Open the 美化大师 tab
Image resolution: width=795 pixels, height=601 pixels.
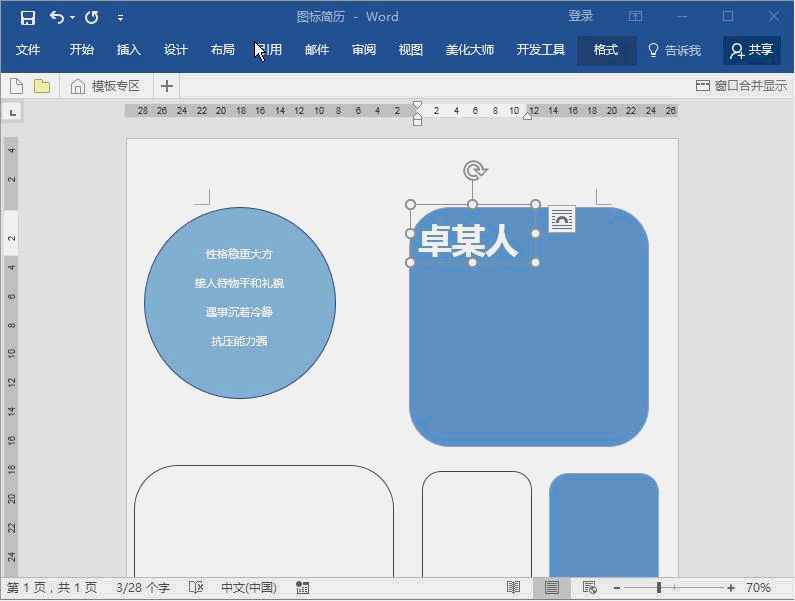[x=469, y=50]
